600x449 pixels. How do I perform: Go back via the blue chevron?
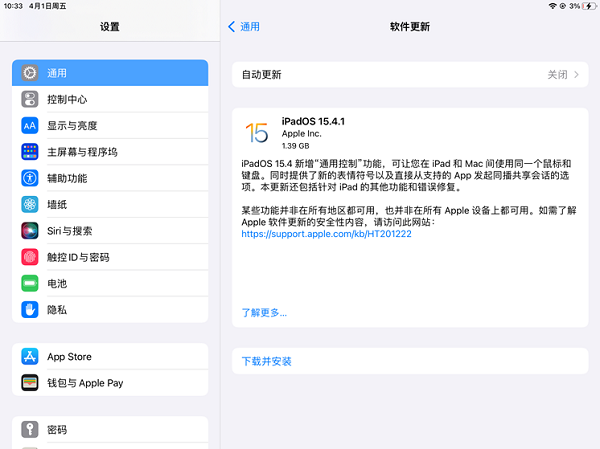pyautogui.click(x=232, y=26)
